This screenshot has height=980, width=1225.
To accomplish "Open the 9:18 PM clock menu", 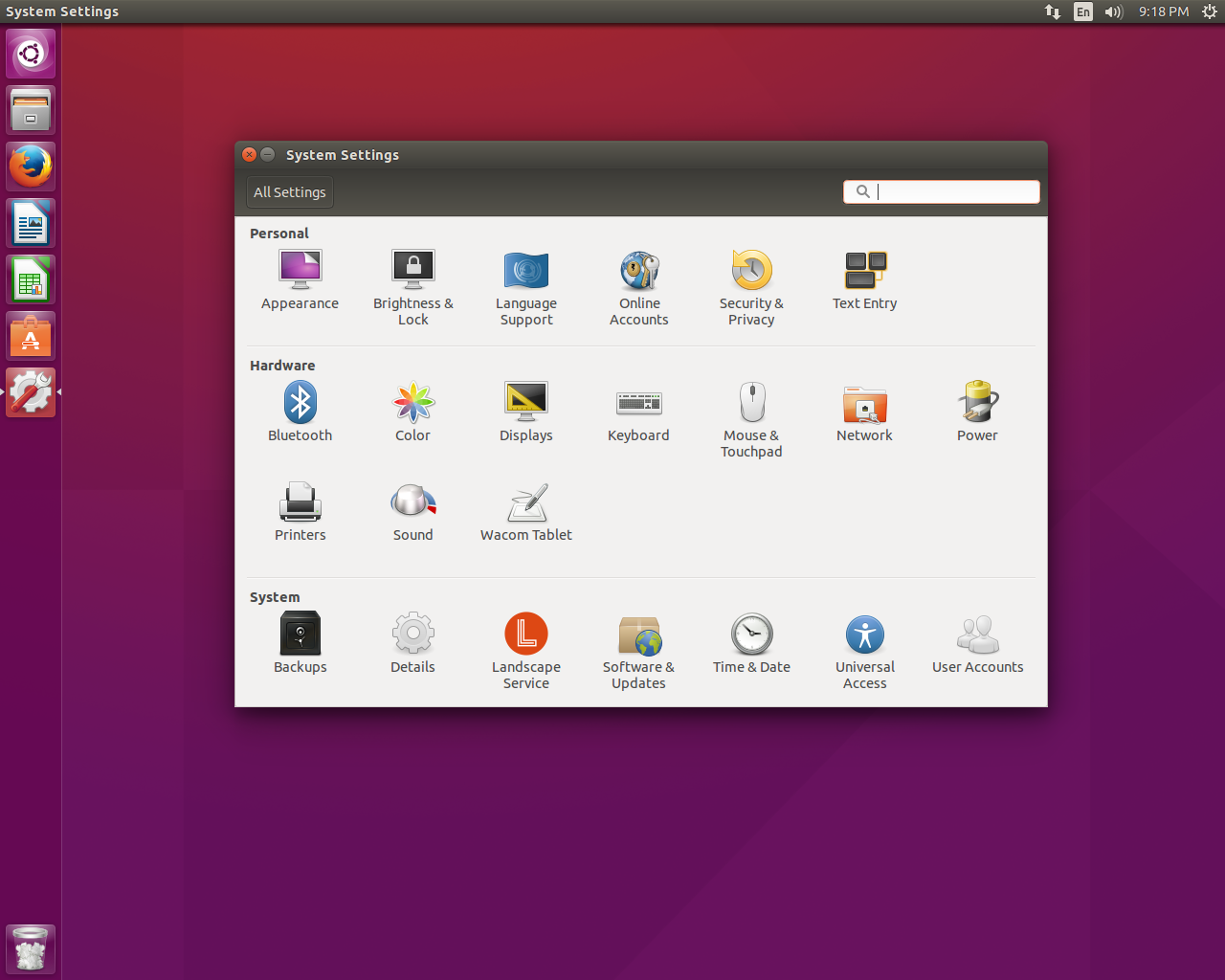I will (x=1164, y=11).
